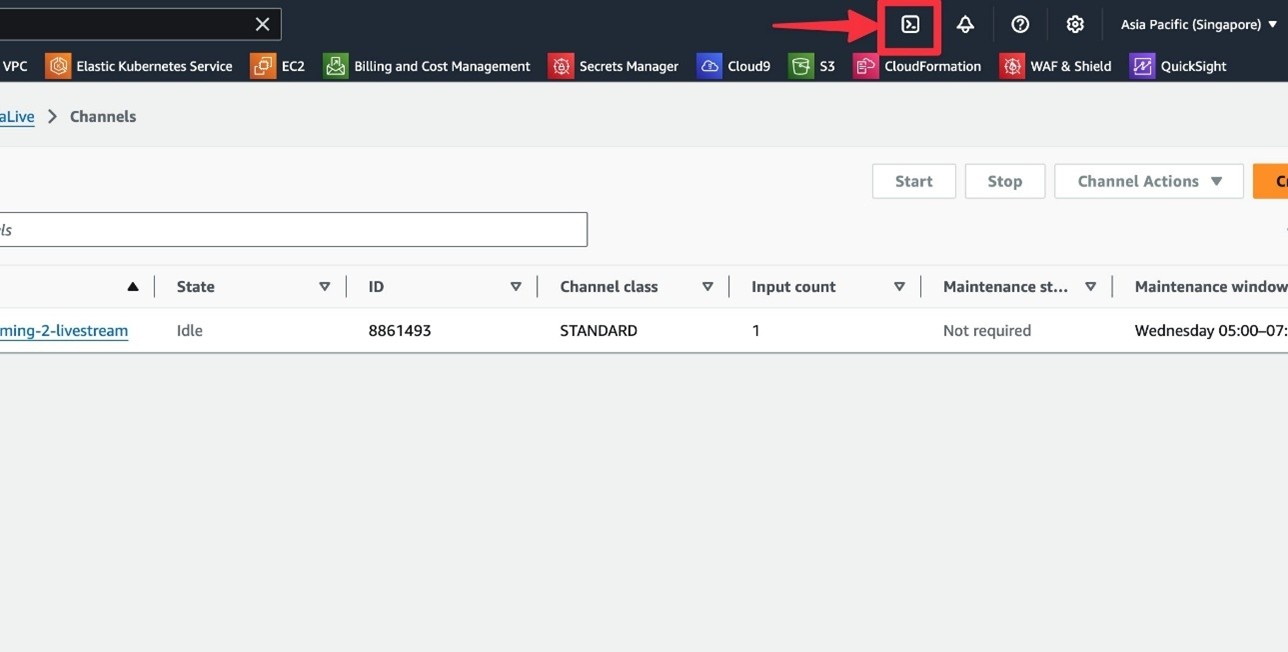Open the notifications bell
The width and height of the screenshot is (1288, 652).
coord(965,25)
